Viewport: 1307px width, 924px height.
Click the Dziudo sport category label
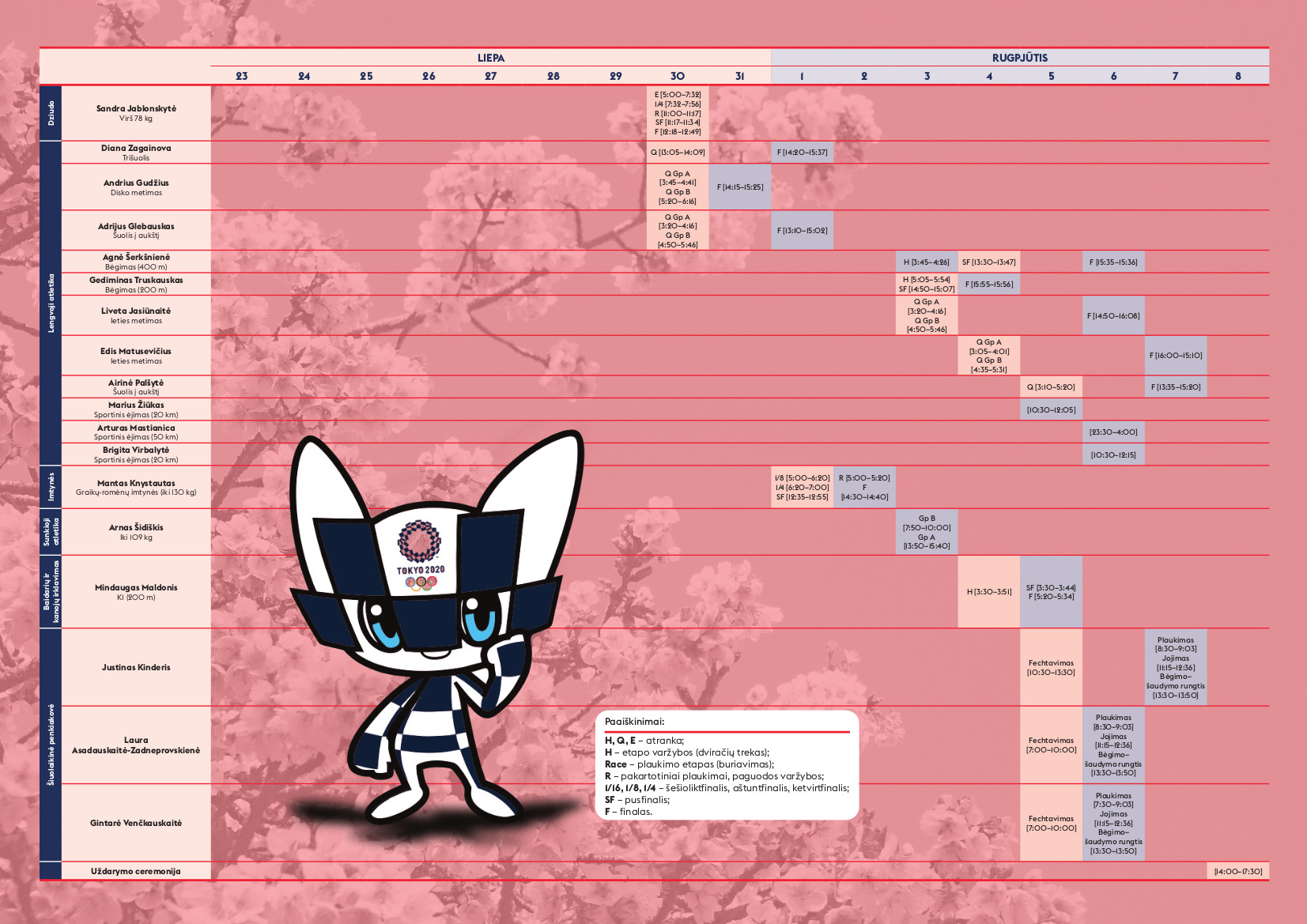(x=51, y=113)
